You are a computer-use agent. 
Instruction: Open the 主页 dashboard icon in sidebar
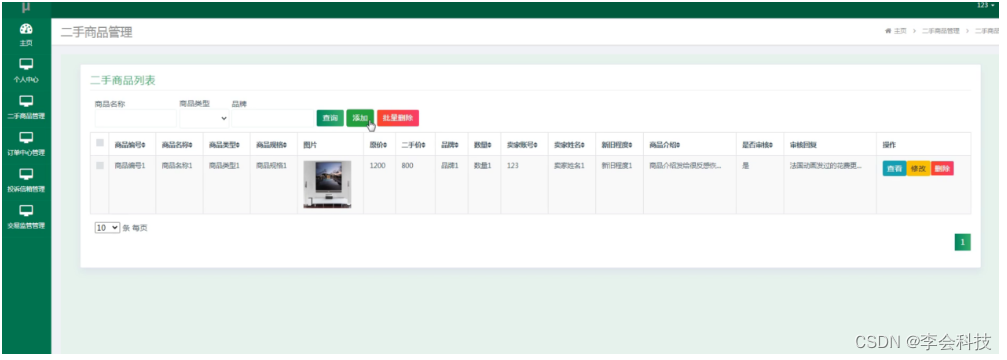coord(26,35)
